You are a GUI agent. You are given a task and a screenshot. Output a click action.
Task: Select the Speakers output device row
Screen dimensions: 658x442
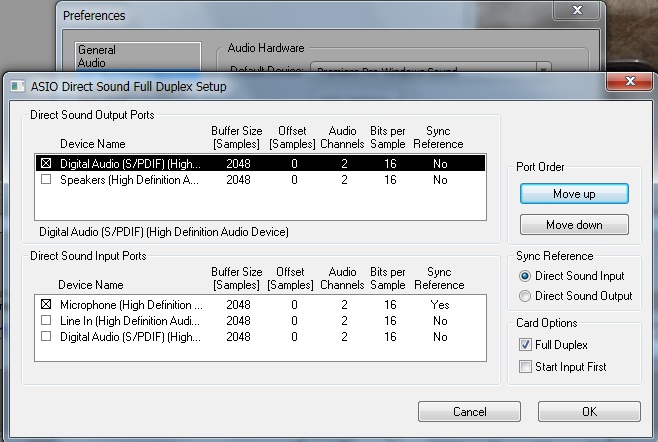(x=260, y=180)
